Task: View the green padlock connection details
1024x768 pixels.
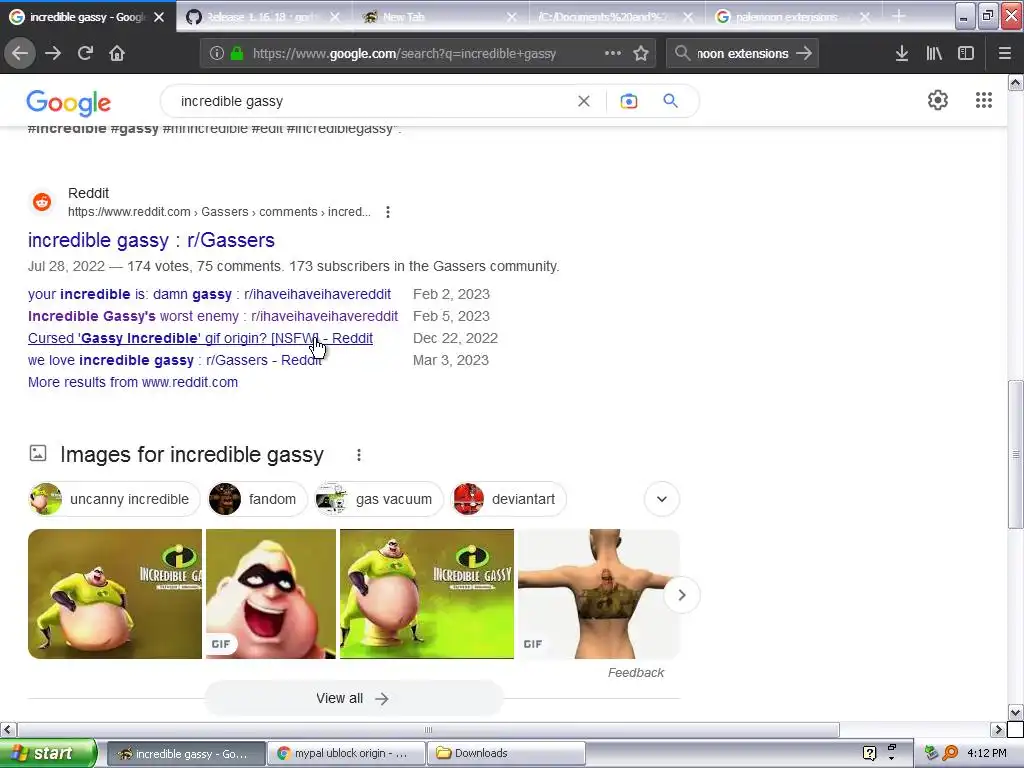Action: [237, 54]
